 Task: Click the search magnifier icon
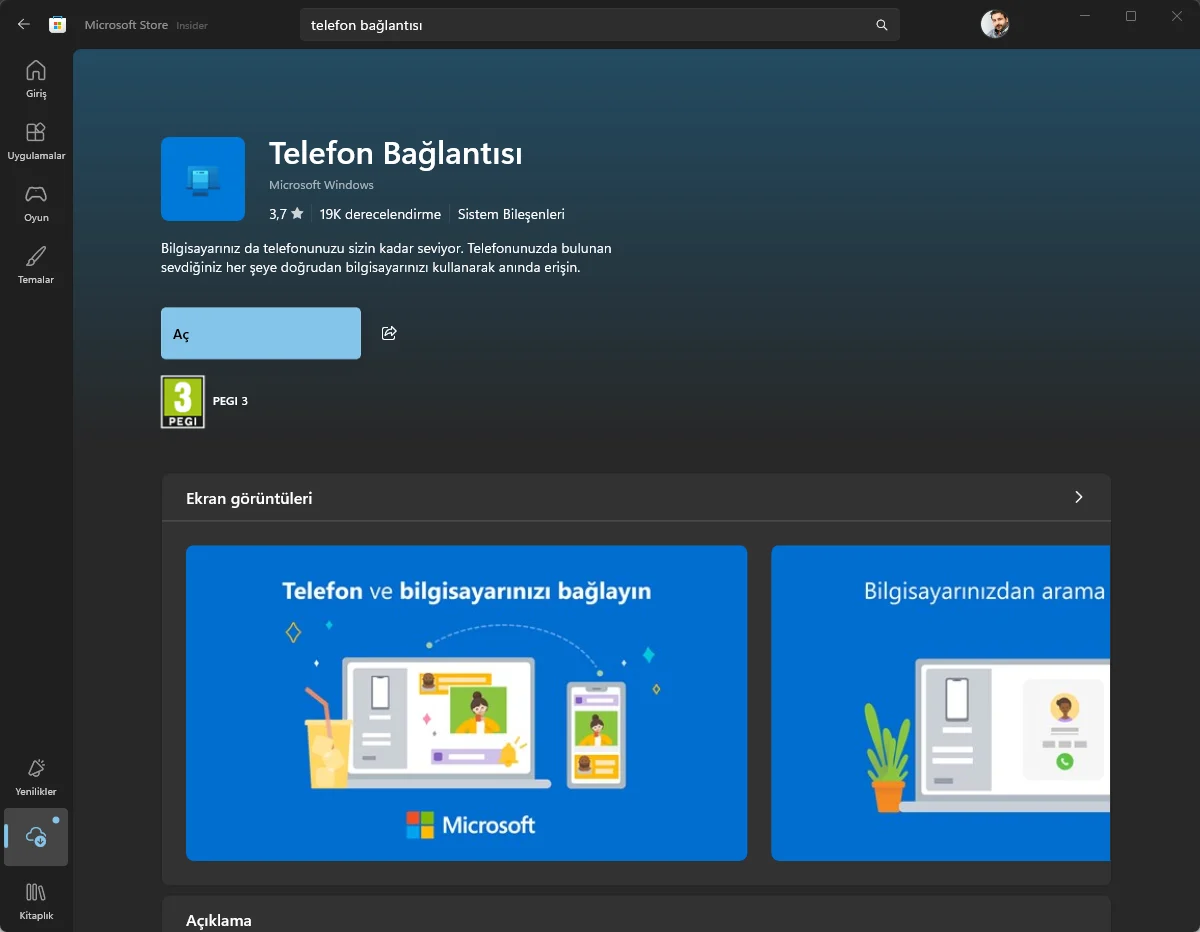[881, 25]
